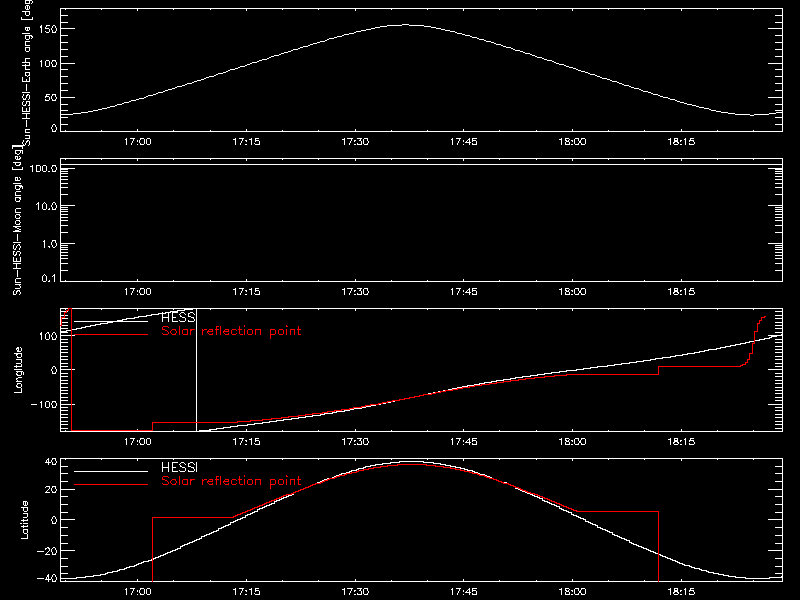Click 18:00 time label under Earth angle plot
This screenshot has width=800, height=600.
coord(572,142)
